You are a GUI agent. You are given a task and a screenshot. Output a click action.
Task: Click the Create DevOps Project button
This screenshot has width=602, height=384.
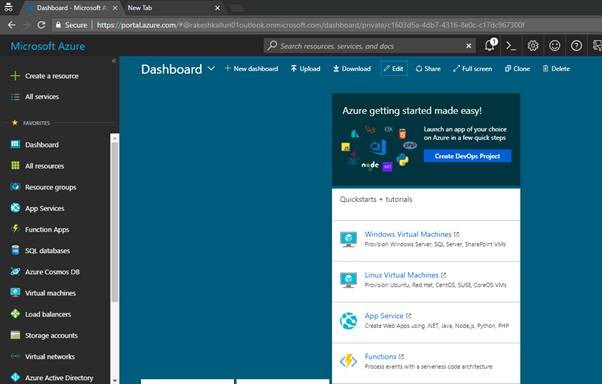[467, 156]
